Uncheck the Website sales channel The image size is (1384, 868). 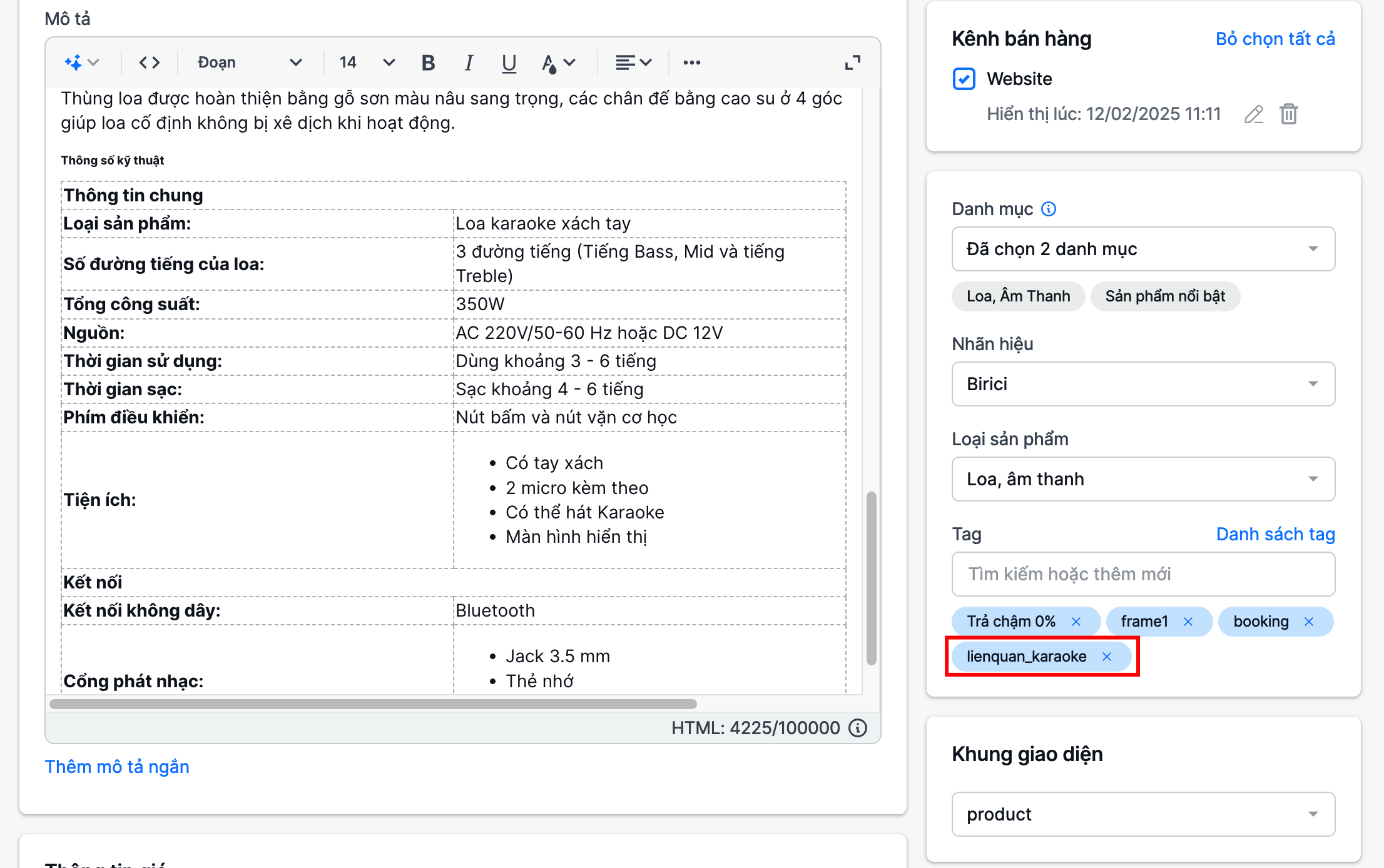point(964,79)
